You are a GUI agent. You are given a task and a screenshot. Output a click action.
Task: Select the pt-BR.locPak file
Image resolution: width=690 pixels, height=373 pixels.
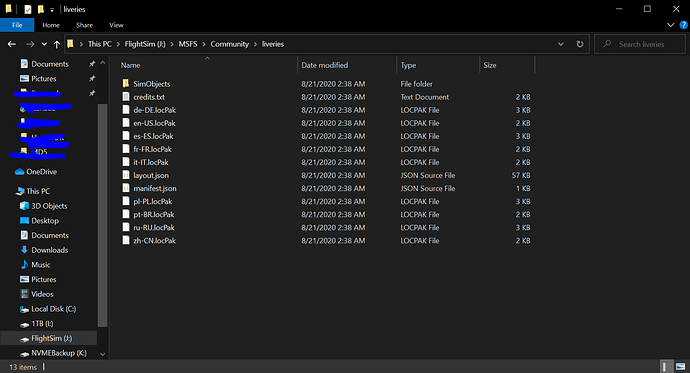point(154,215)
